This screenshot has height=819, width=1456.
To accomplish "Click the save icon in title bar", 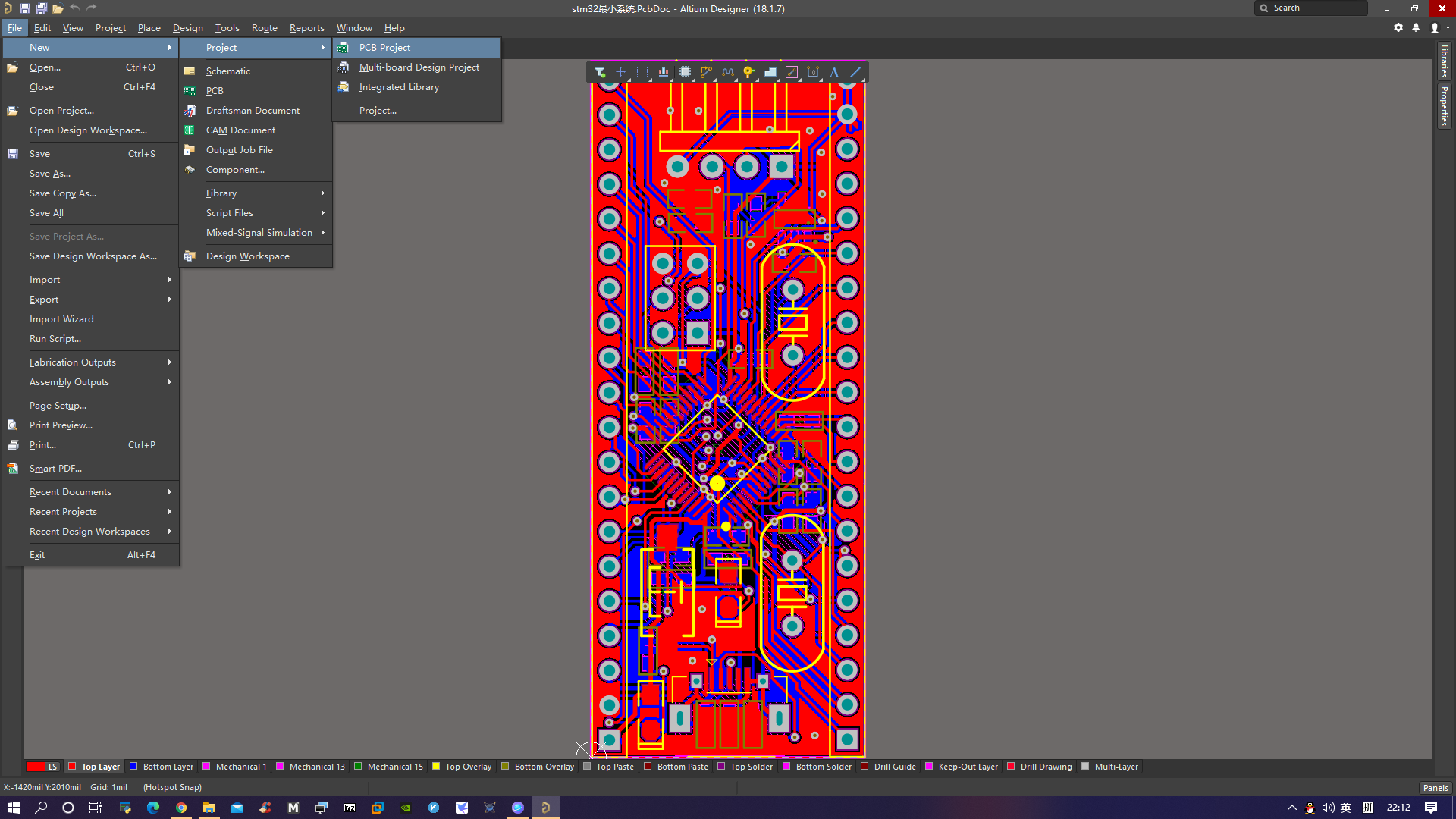I will pyautogui.click(x=24, y=8).
